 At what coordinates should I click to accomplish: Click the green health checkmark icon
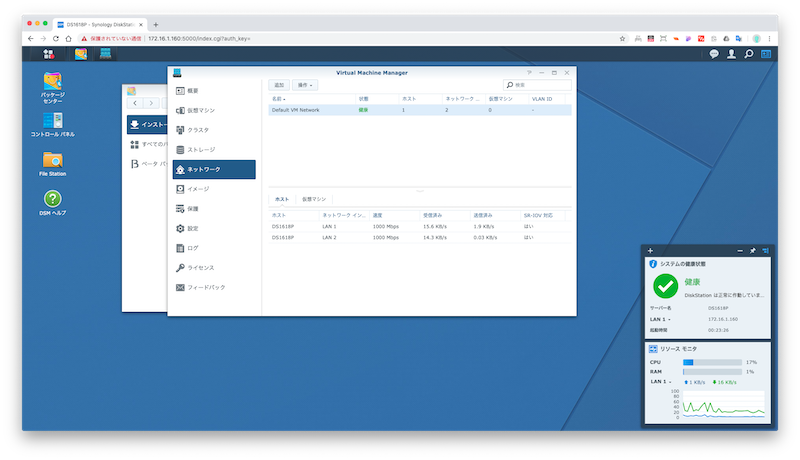(665, 286)
